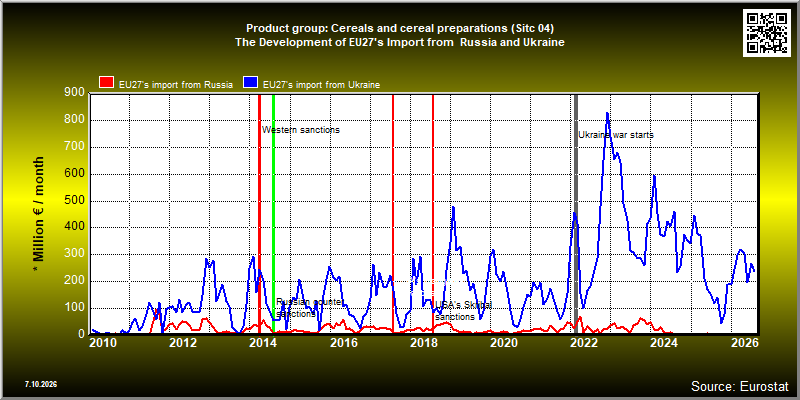Click the 700 y-axis value
800x400 pixels.
pos(76,147)
